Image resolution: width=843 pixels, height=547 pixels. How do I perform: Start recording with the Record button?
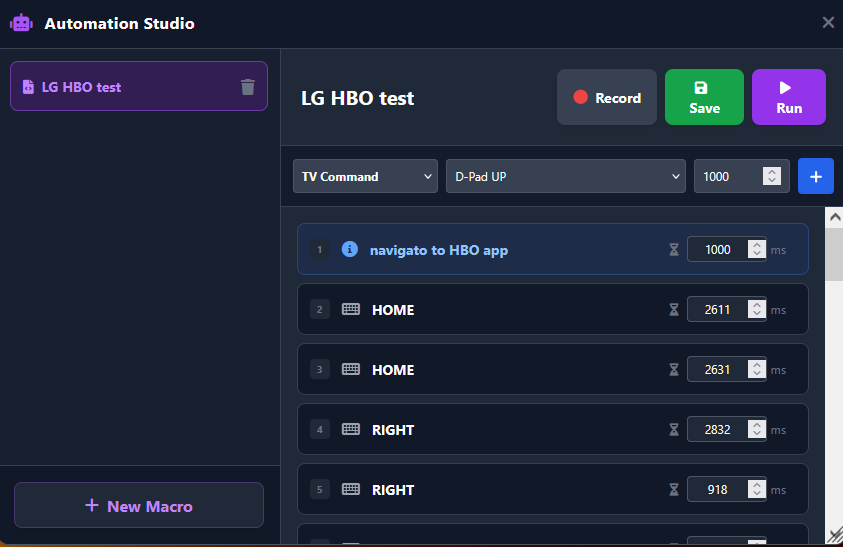[606, 97]
